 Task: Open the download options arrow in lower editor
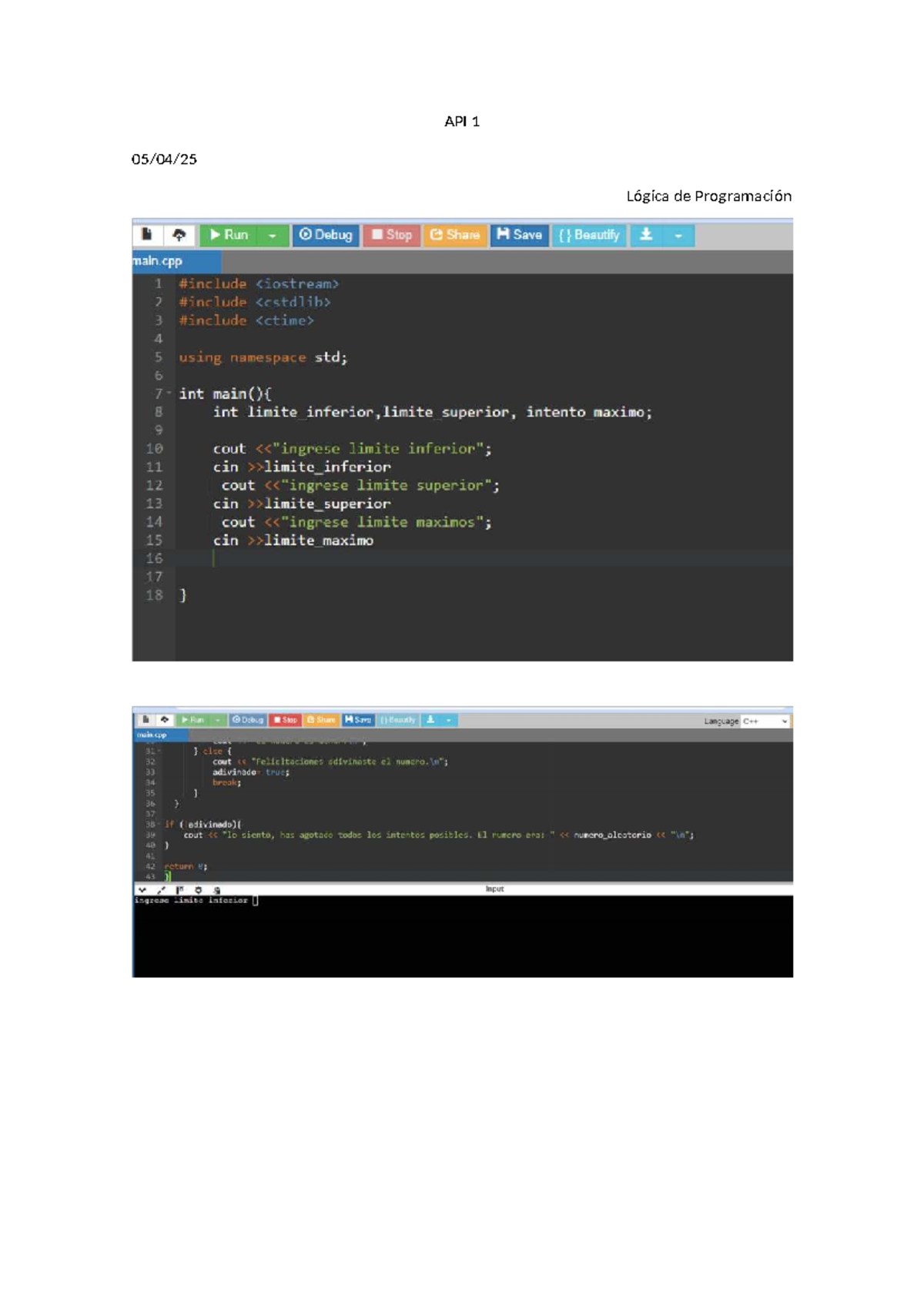pyautogui.click(x=449, y=720)
